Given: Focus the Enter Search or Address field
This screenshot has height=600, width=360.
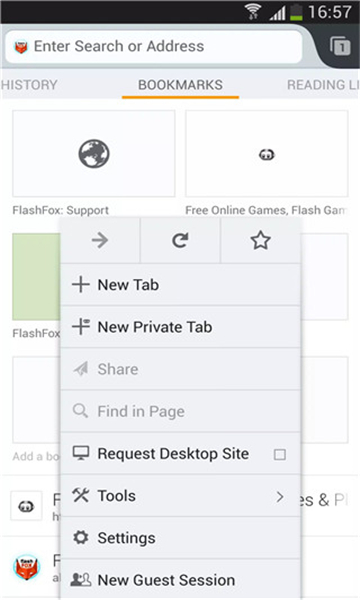Looking at the screenshot, I should 154,47.
